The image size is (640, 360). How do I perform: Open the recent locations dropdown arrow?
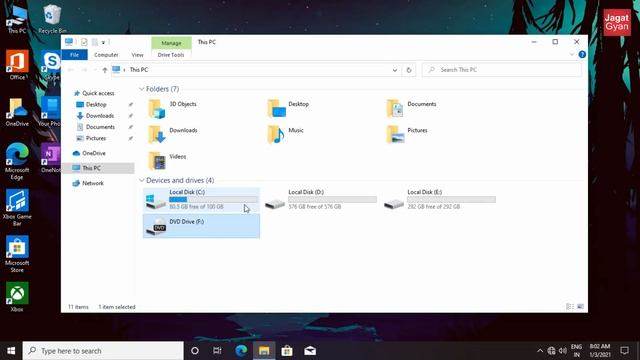95,70
